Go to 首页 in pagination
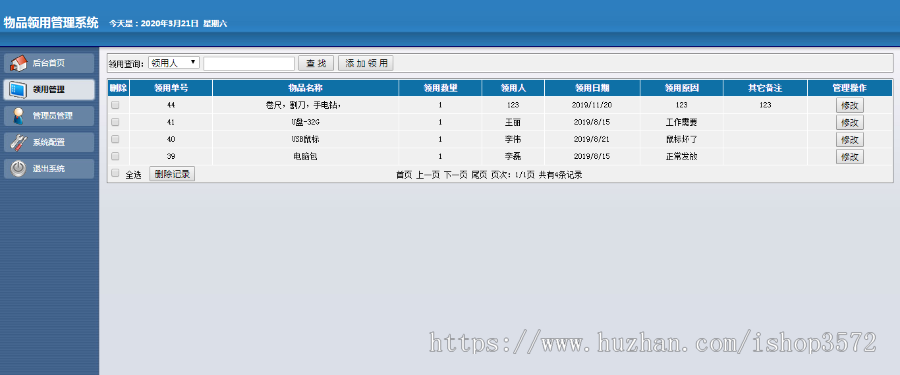This screenshot has width=900, height=375. click(404, 175)
